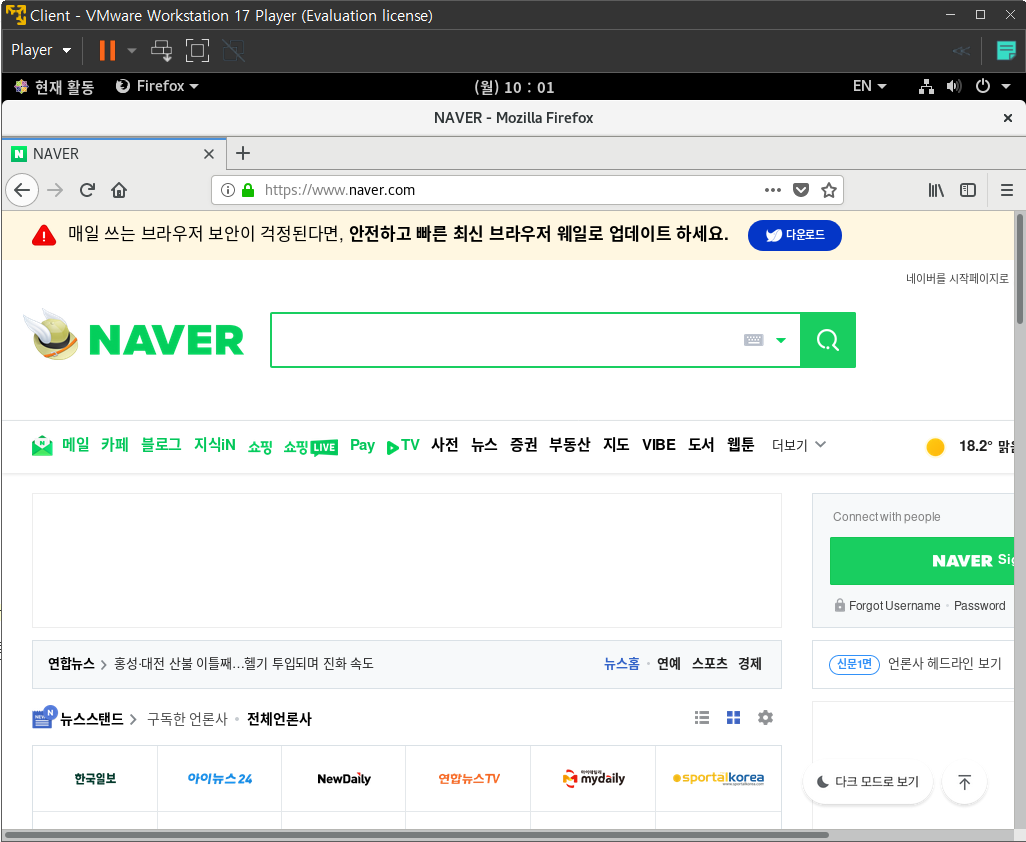Open the Firefox application menu in top bar
1026x842 pixels.
157,86
